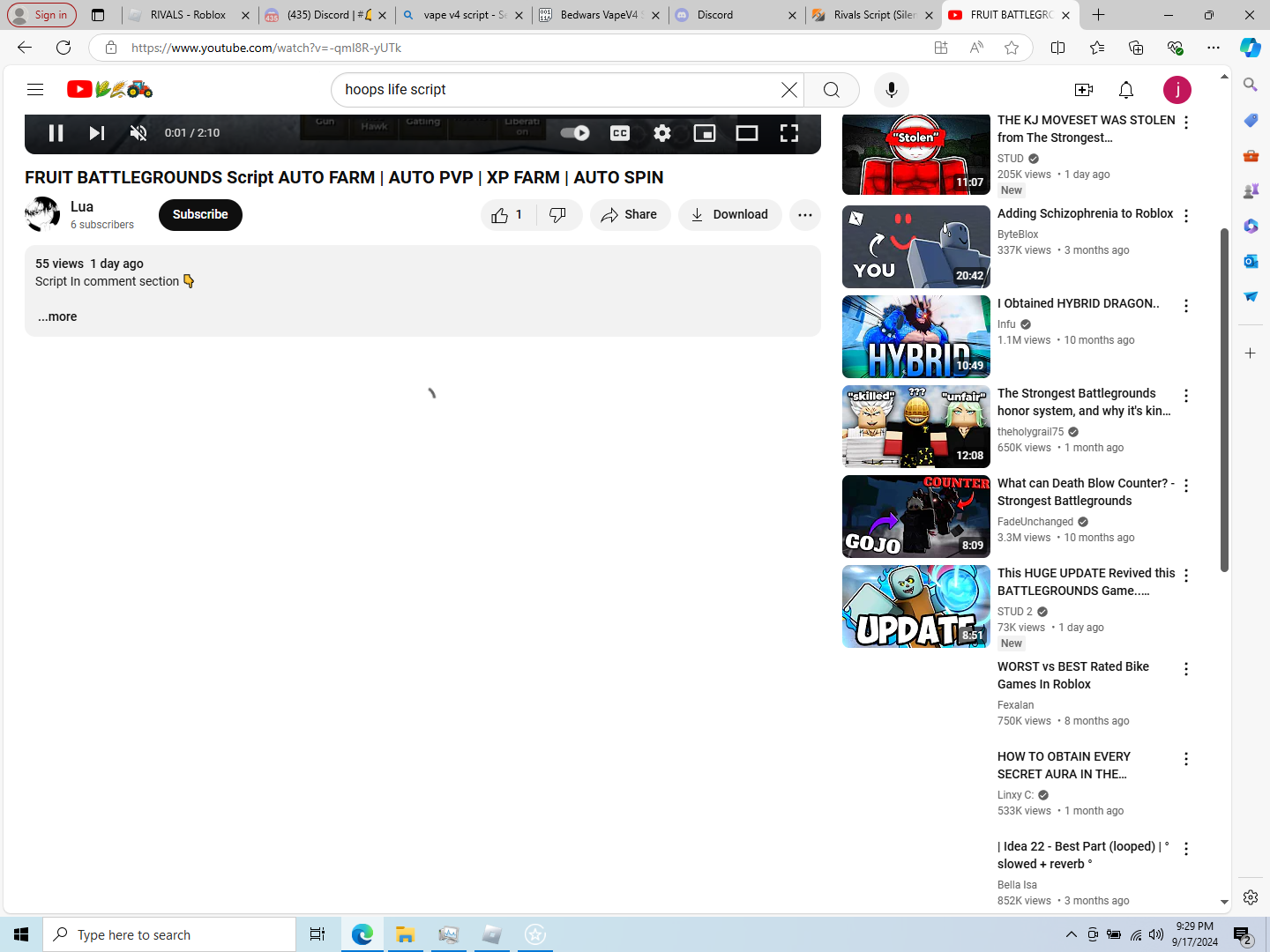This screenshot has width=1270, height=952.
Task: Clear the search box text
Action: click(x=789, y=90)
